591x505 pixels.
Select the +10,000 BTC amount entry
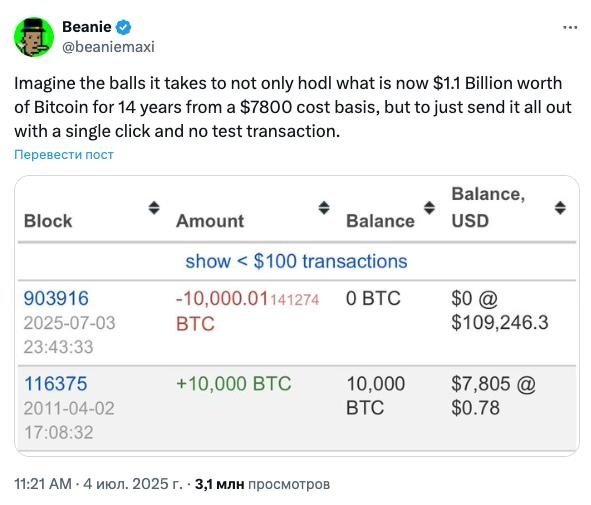(234, 384)
